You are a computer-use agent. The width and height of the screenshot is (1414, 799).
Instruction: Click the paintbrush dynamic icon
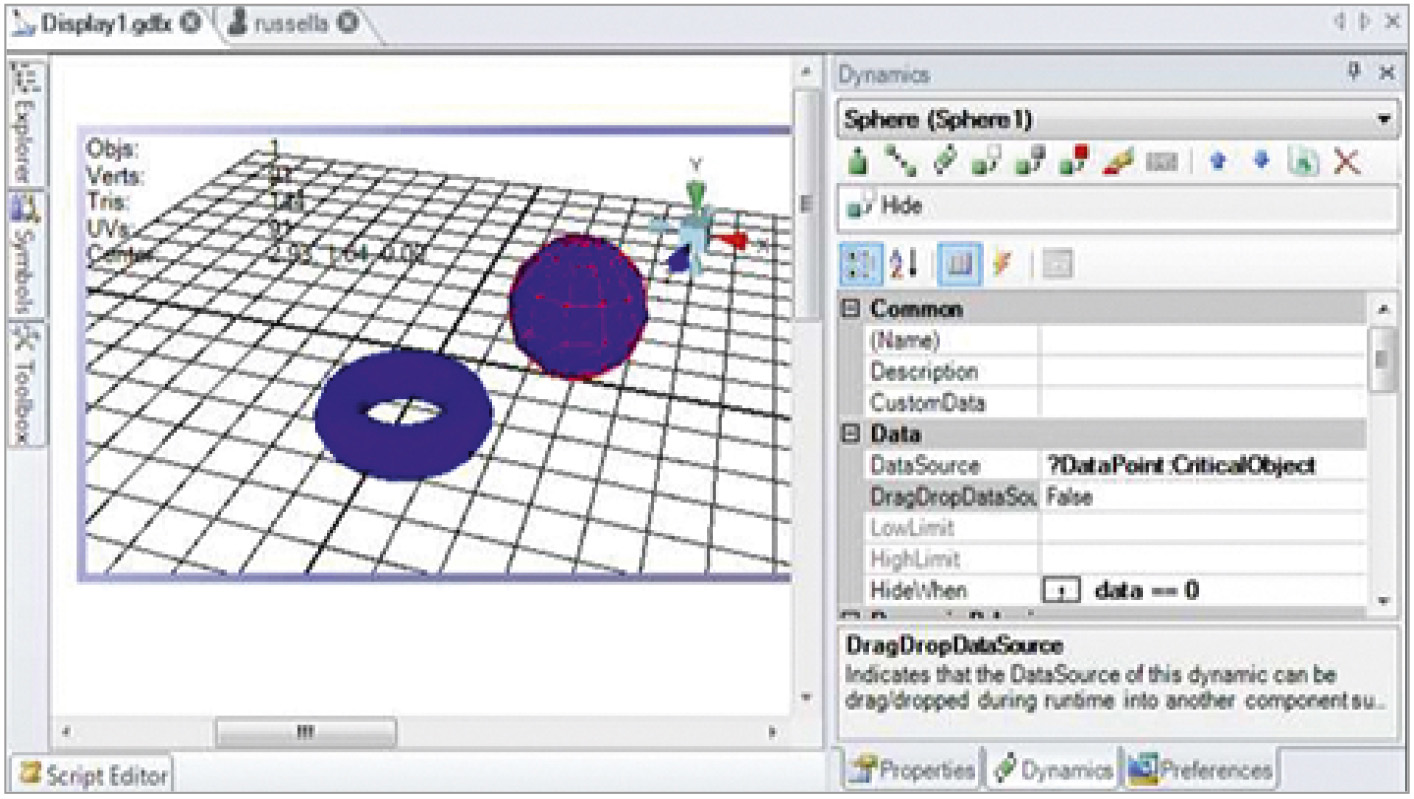click(x=1116, y=162)
